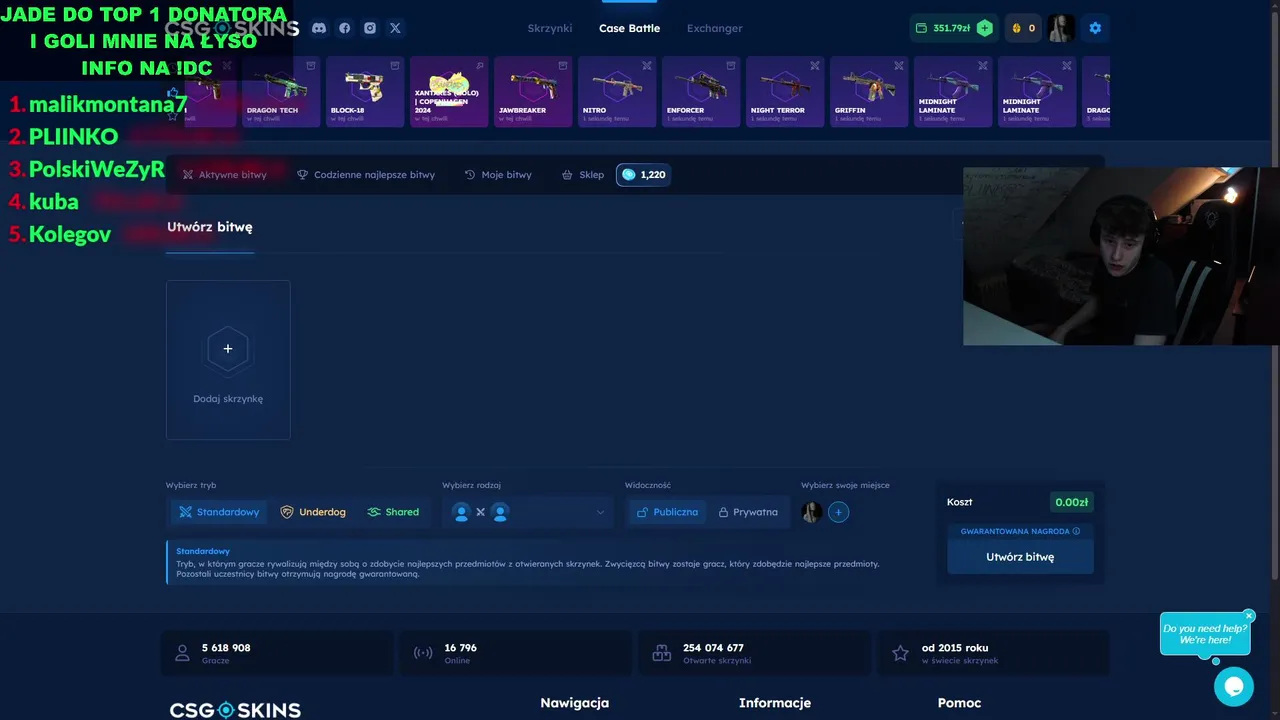Open the Sklep tab
Viewport: 1280px width, 720px height.
(583, 174)
